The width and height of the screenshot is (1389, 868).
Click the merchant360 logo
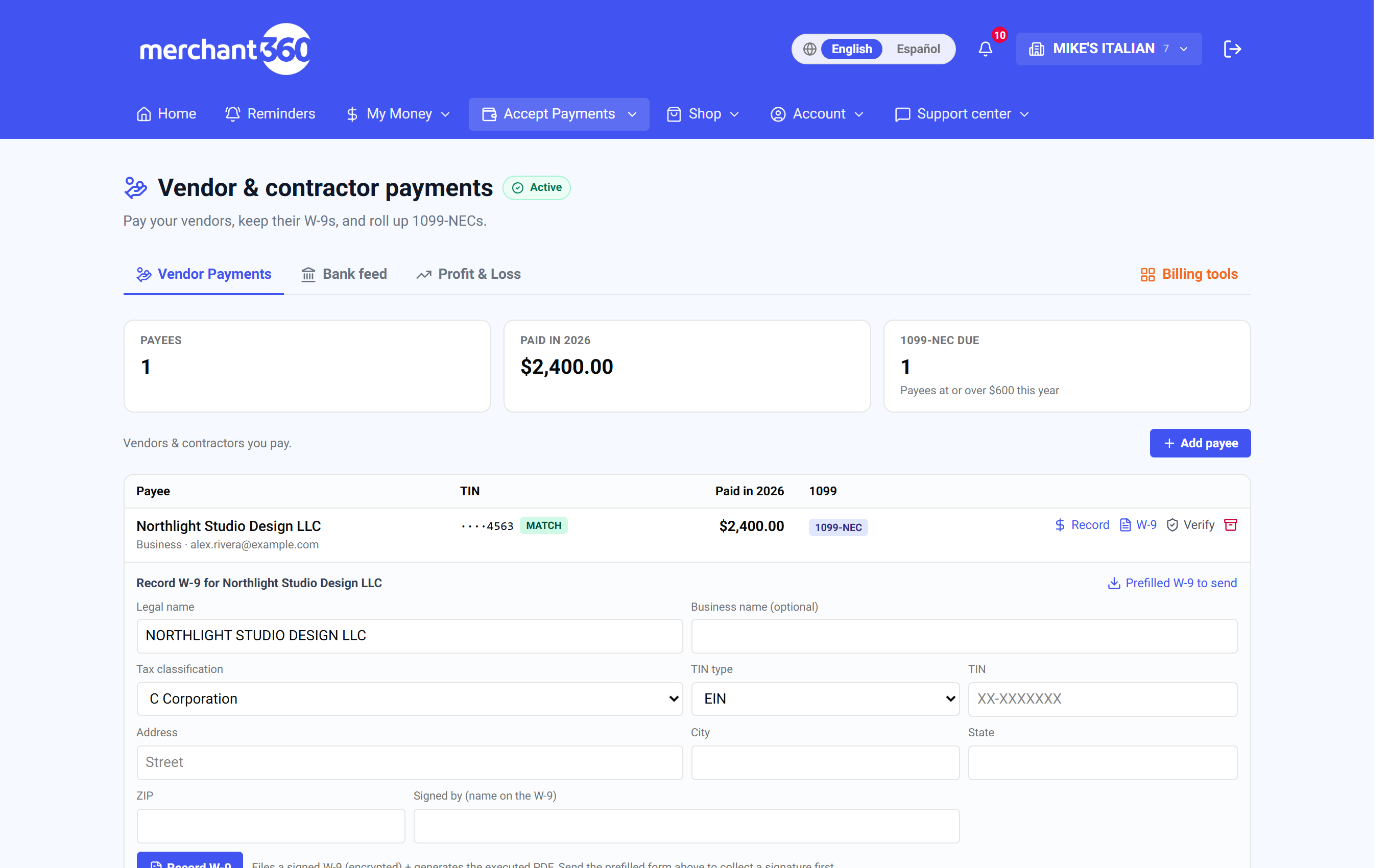click(x=225, y=49)
